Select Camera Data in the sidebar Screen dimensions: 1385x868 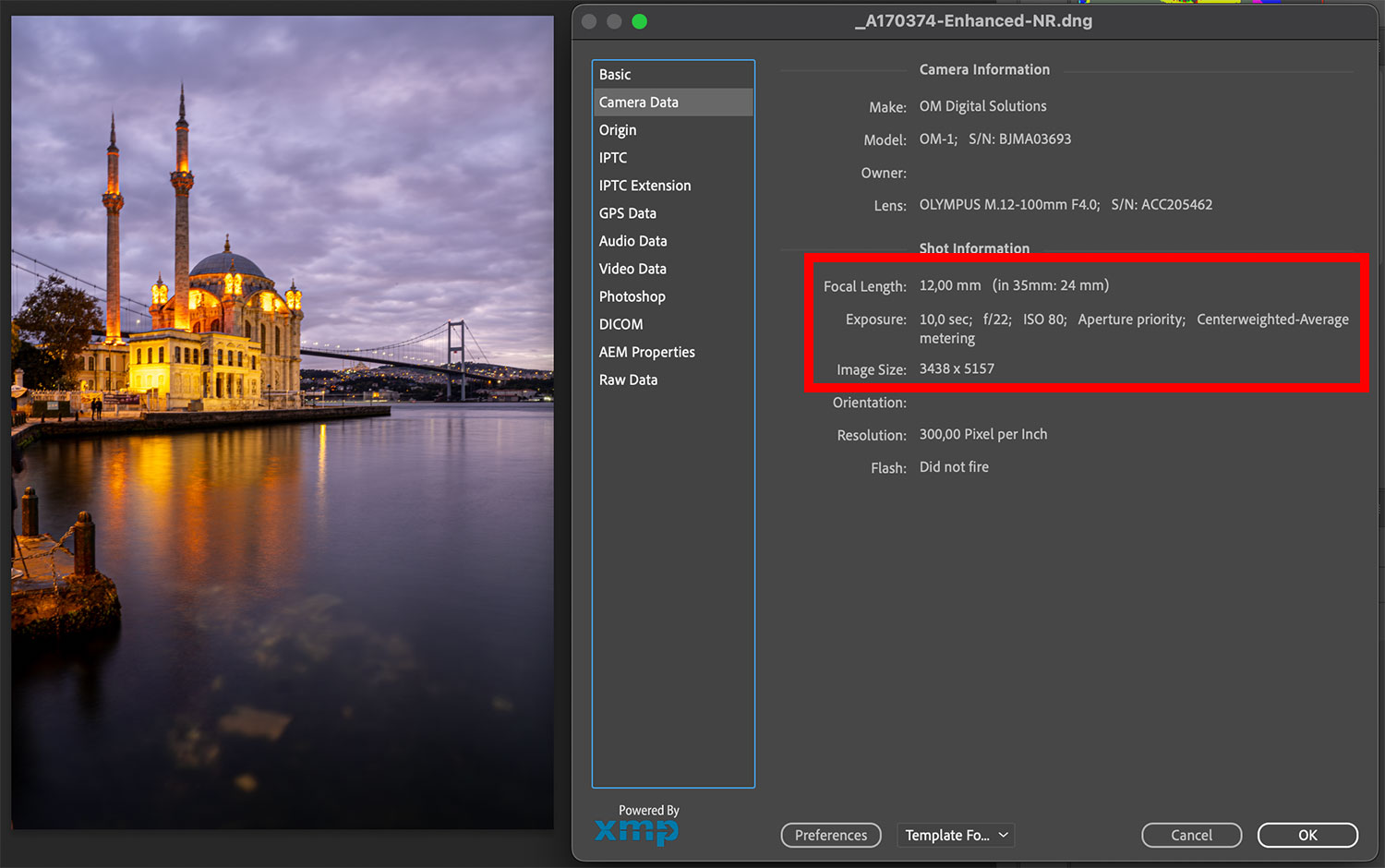click(x=639, y=102)
